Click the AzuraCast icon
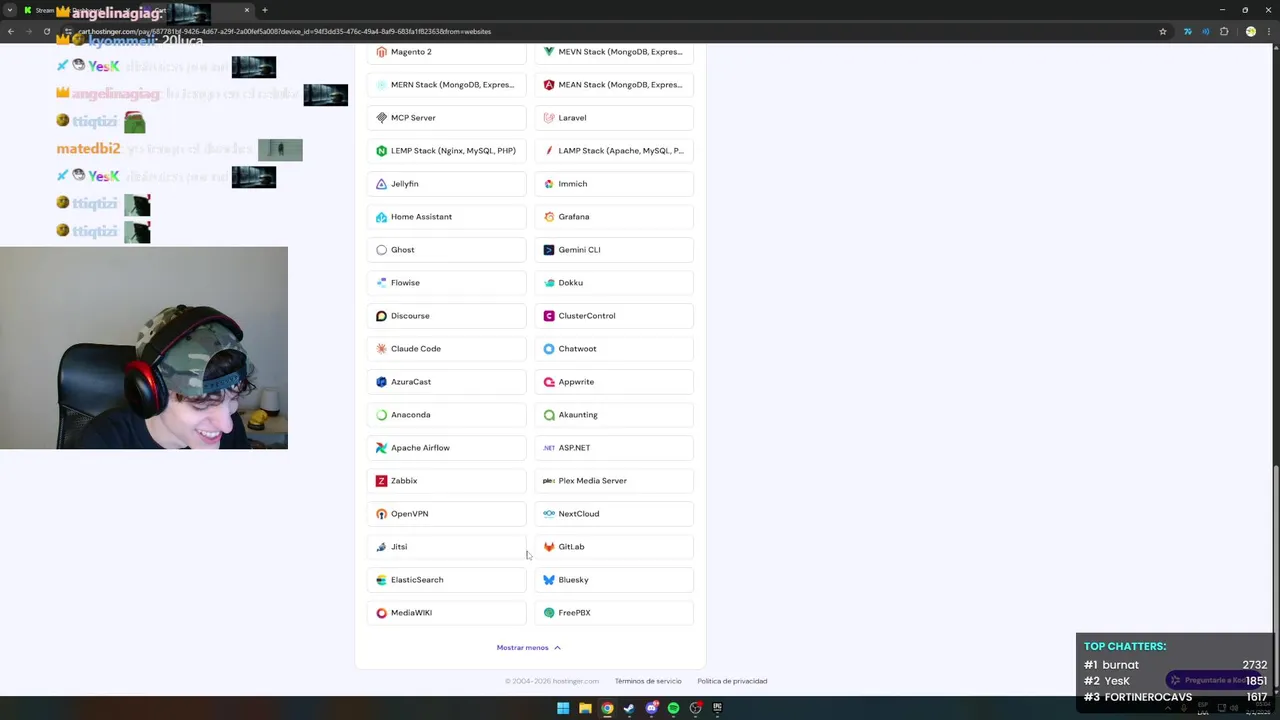1280x720 pixels. (x=381, y=382)
